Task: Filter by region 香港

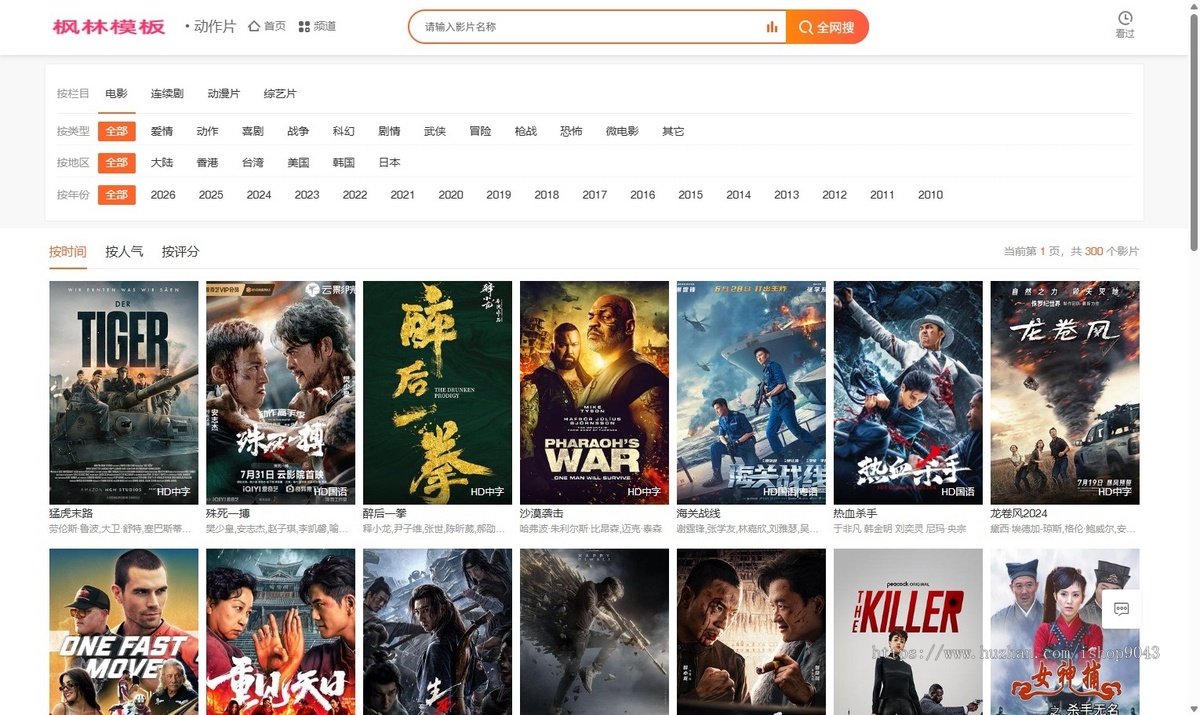Action: tap(207, 162)
